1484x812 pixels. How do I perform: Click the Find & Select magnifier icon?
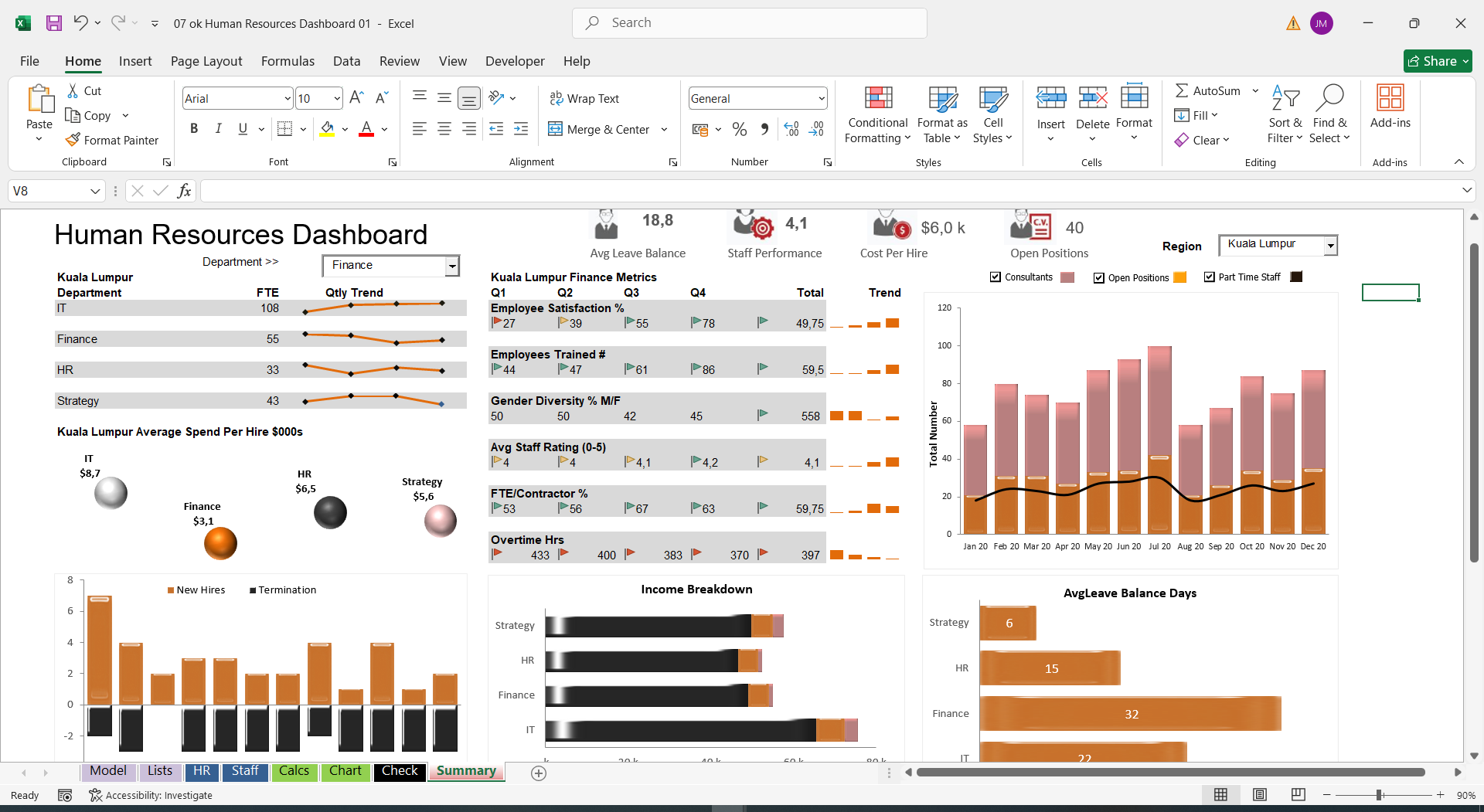pyautogui.click(x=1329, y=99)
